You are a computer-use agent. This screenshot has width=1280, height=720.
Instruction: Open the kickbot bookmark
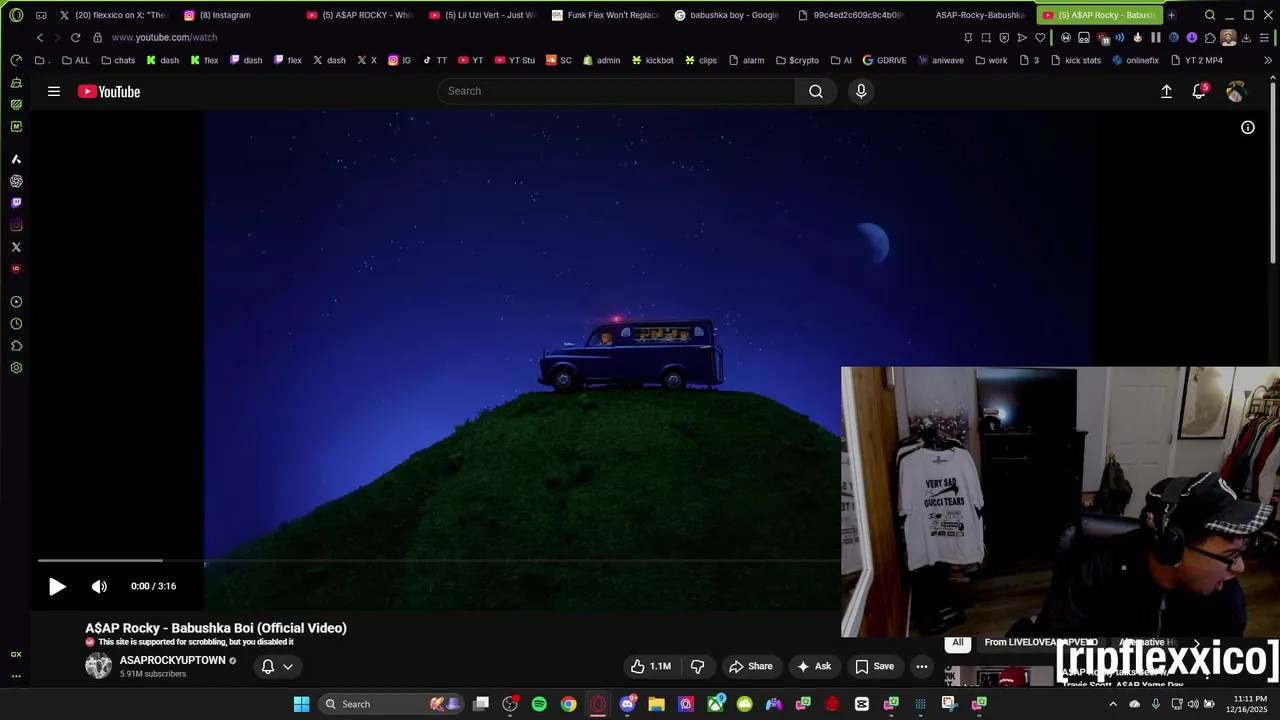[652, 60]
